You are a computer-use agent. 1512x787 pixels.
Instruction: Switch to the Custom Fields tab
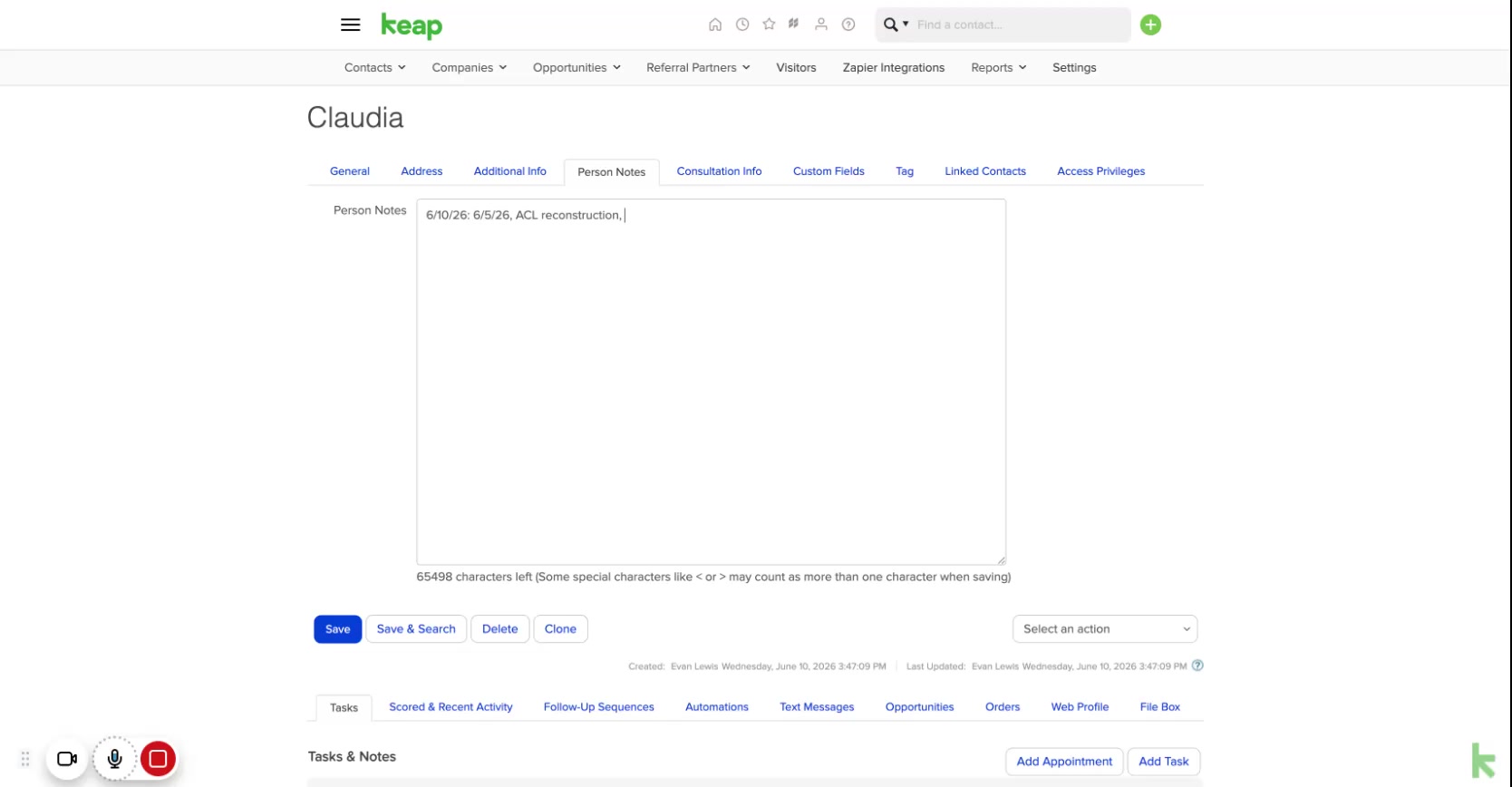829,171
